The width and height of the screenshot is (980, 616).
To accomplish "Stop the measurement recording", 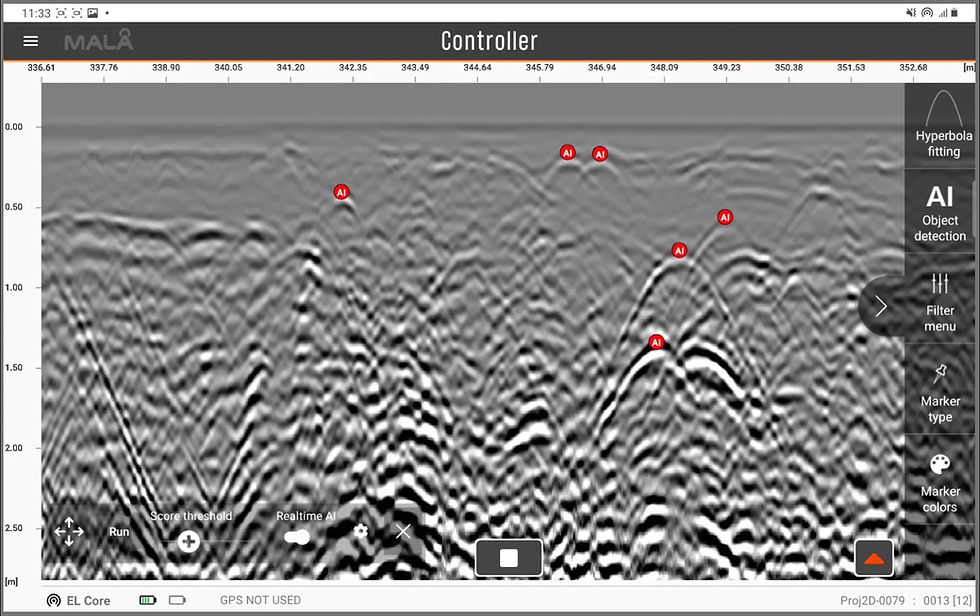I will pyautogui.click(x=509, y=558).
